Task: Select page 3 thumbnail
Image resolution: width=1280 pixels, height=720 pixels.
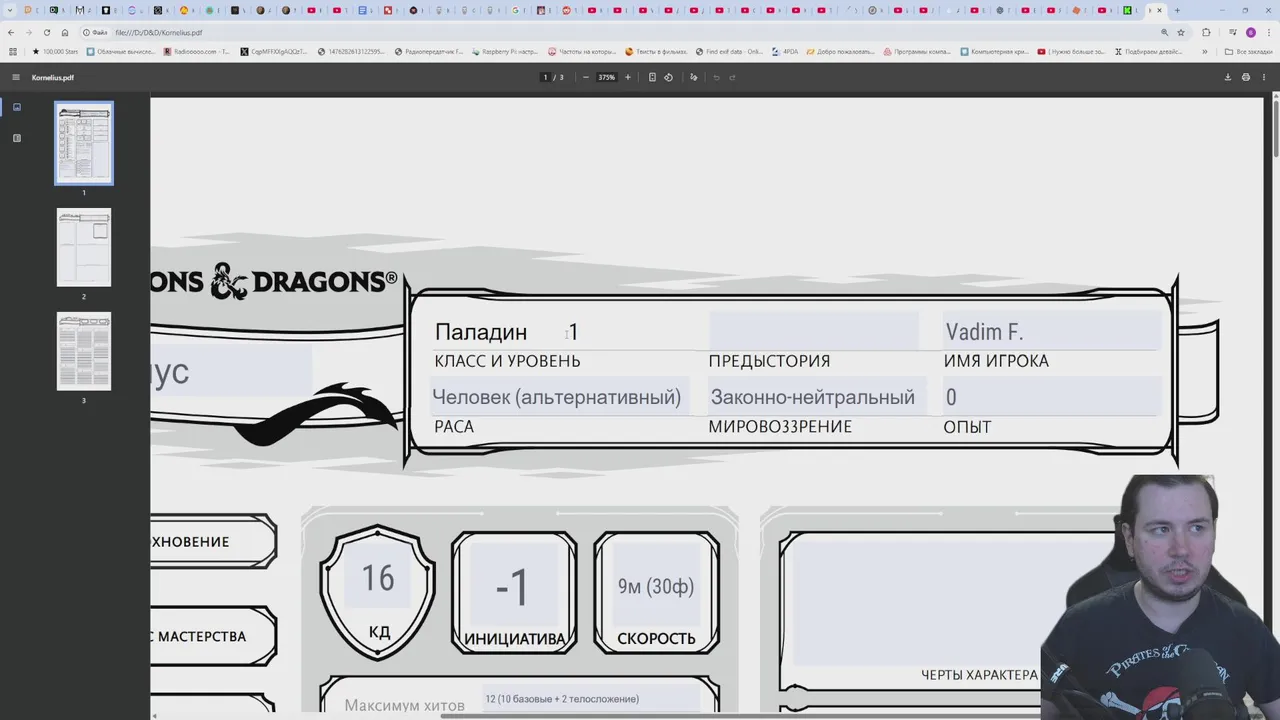Action: 84,351
